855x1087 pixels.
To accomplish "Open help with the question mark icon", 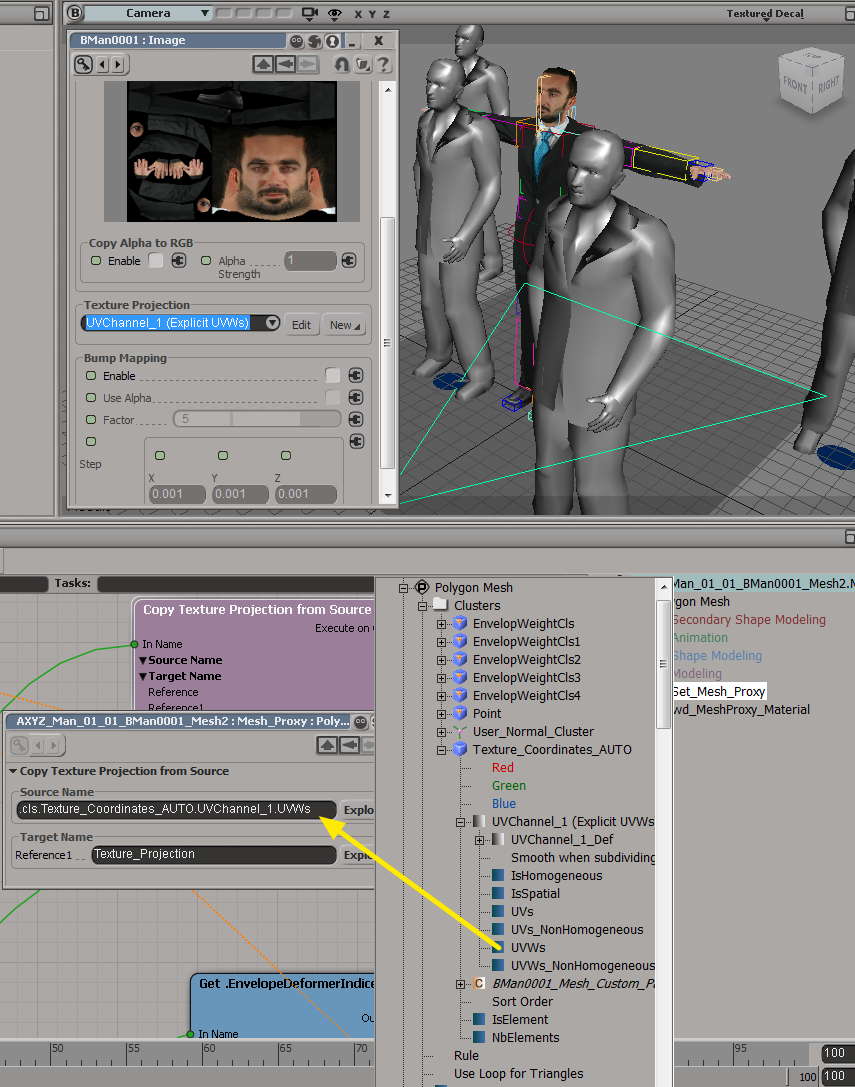I will 383,64.
